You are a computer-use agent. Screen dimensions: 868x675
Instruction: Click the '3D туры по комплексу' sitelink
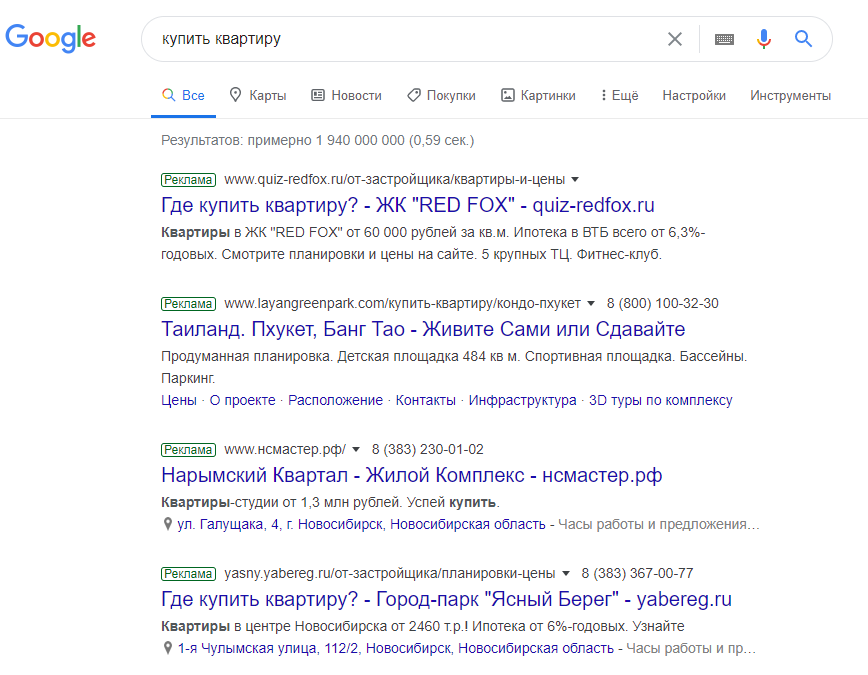click(x=660, y=400)
